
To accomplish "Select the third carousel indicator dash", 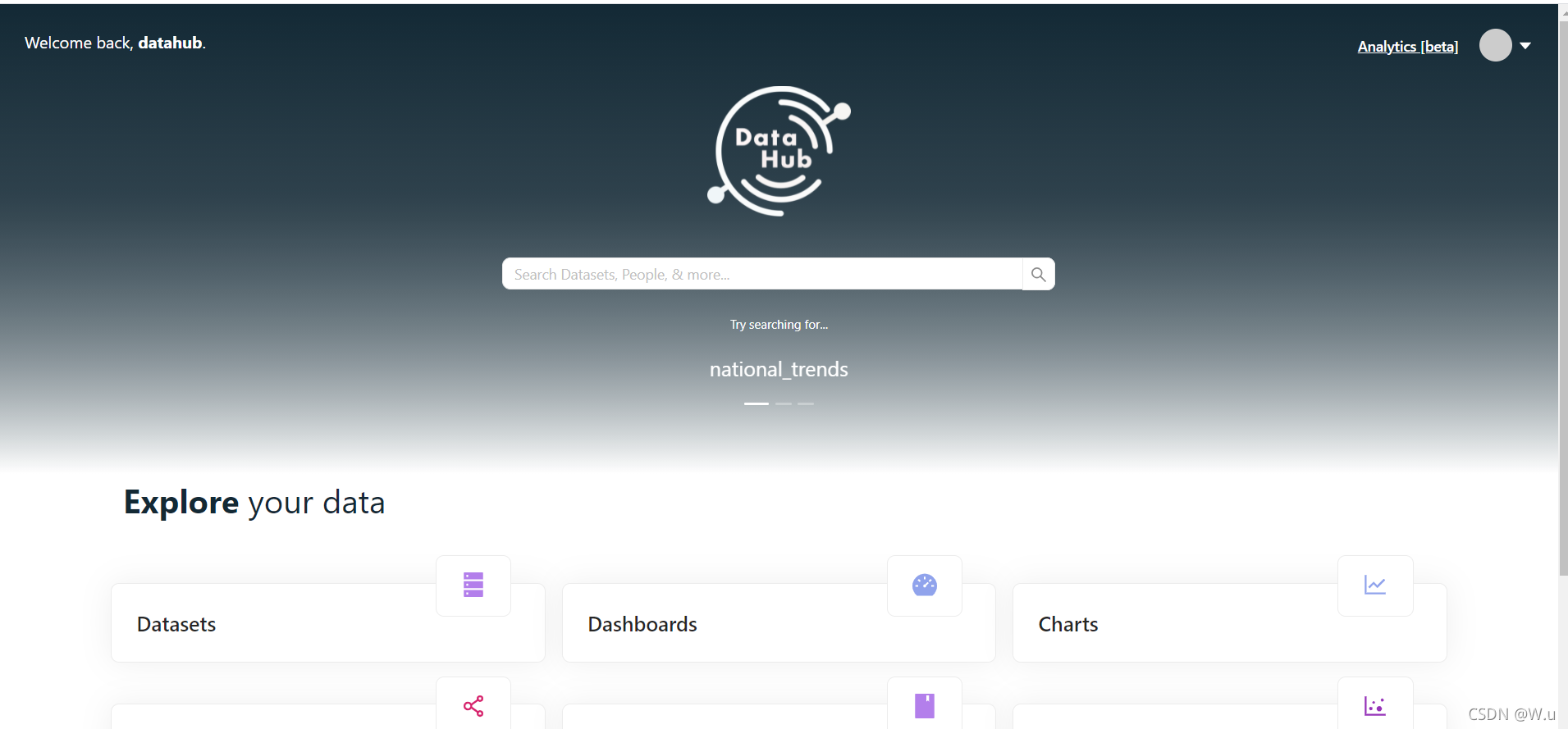I will pyautogui.click(x=806, y=403).
